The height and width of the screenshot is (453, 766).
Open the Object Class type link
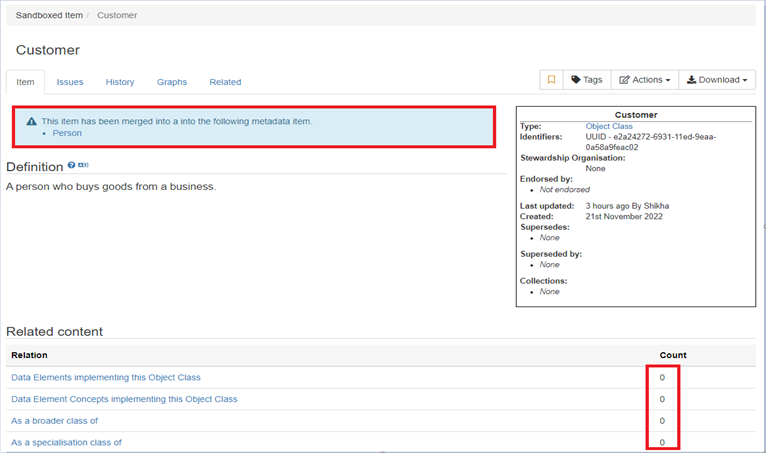[609, 127]
